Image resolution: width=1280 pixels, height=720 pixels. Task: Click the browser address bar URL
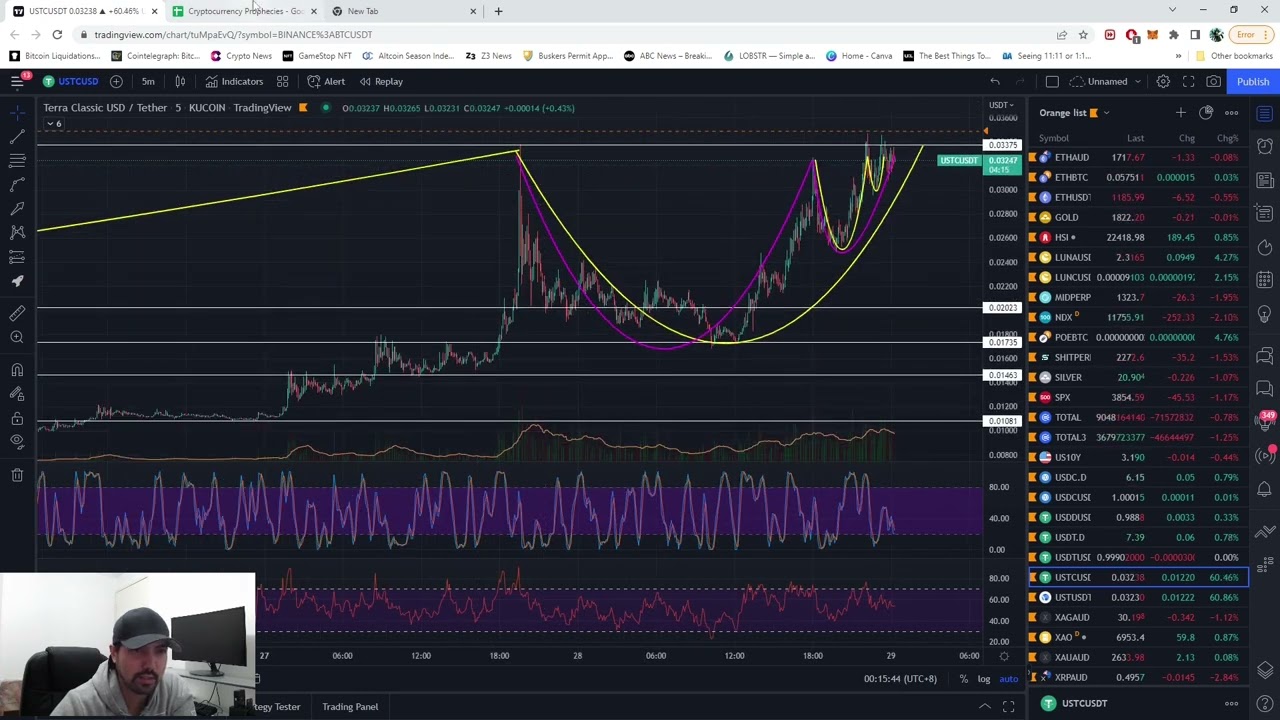[x=232, y=34]
